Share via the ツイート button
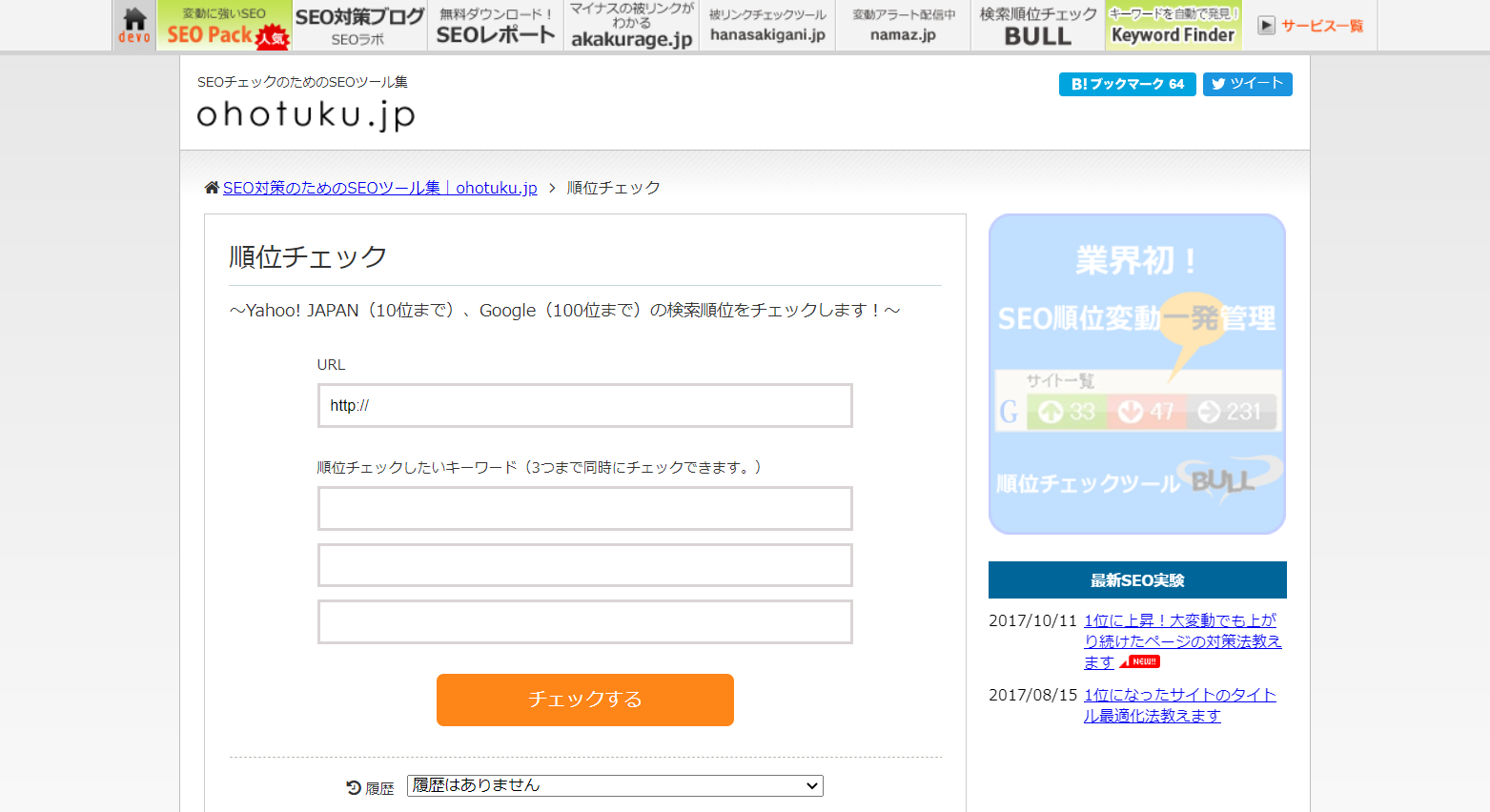Viewport: 1490px width, 812px height. tap(1247, 84)
